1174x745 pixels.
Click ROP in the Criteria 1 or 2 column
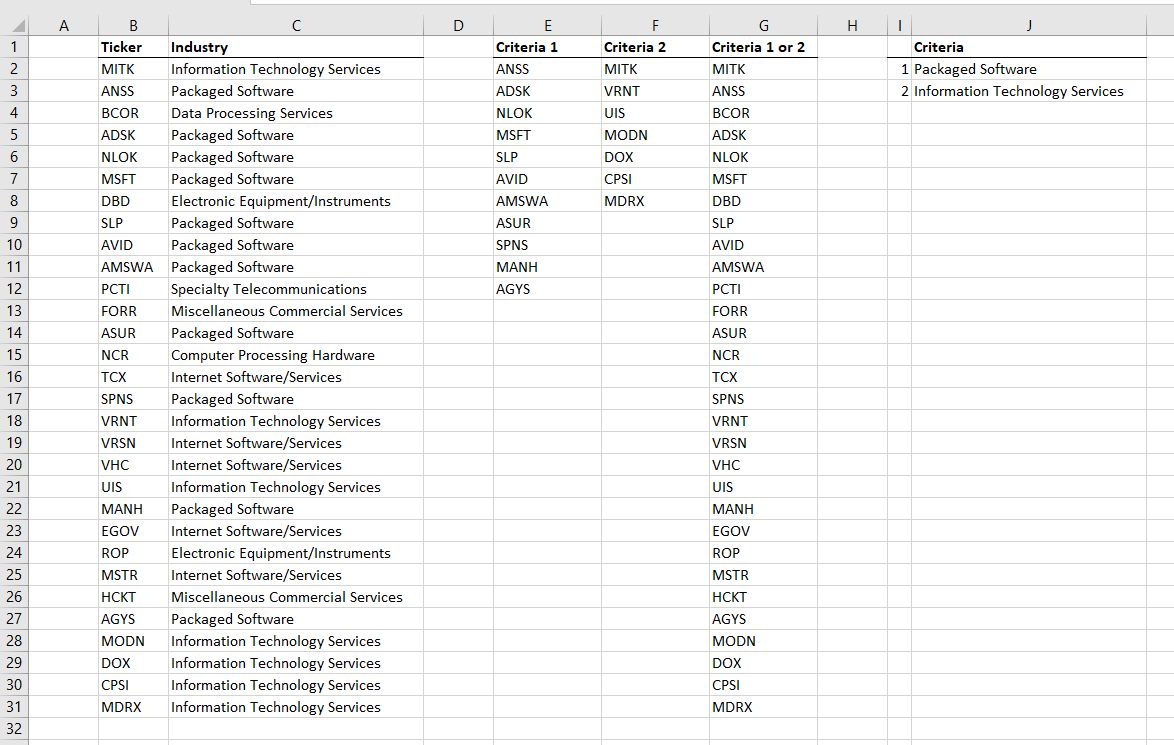click(763, 553)
